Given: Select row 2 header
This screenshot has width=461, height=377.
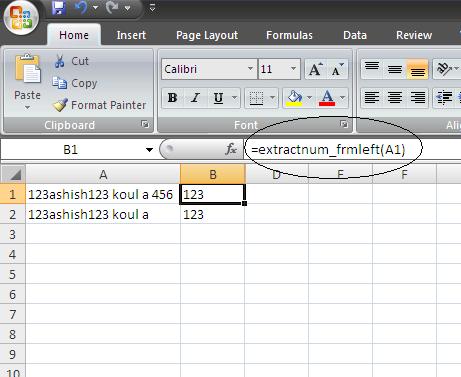Looking at the screenshot, I should 13,214.
